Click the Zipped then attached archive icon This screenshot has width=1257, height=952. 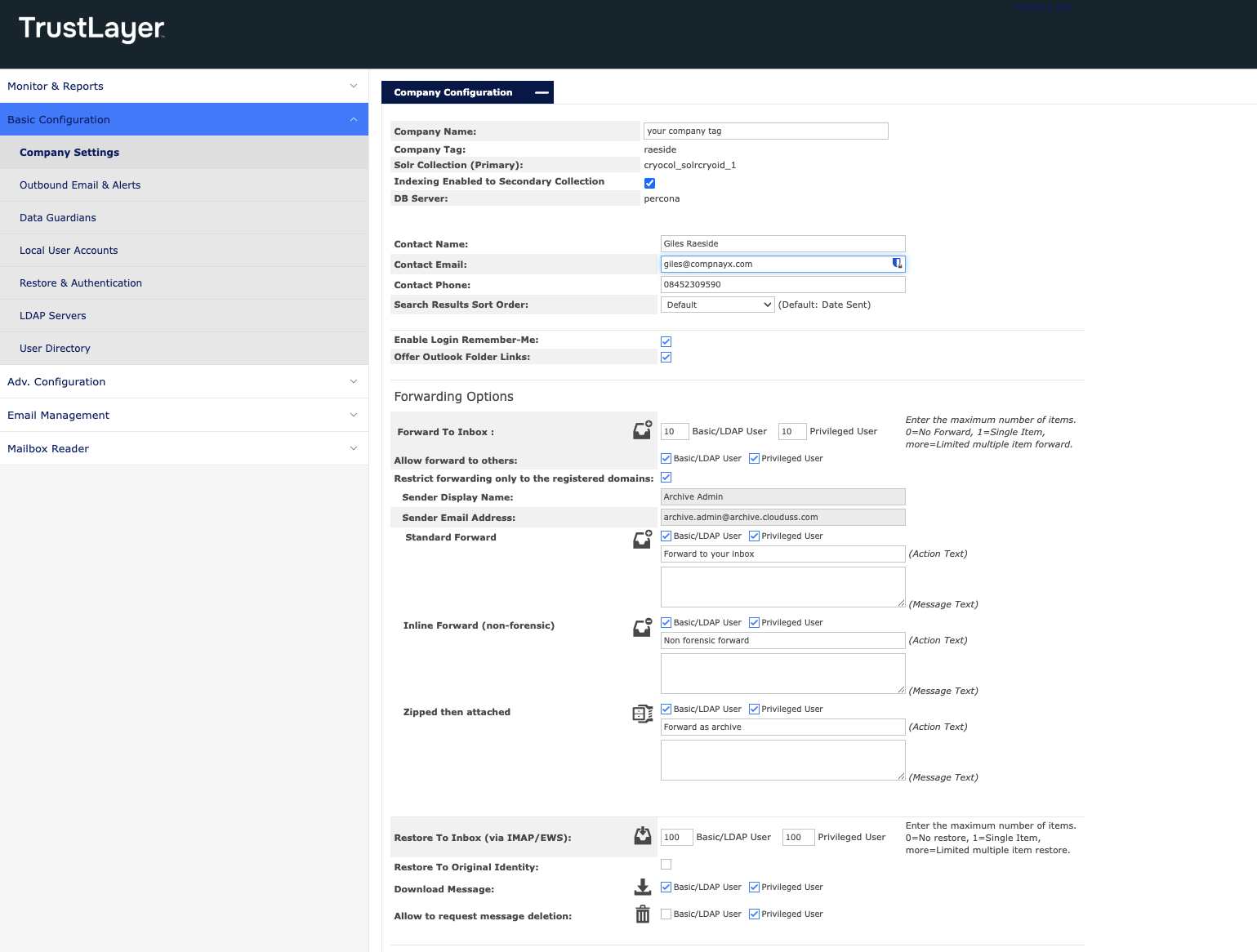point(643,714)
